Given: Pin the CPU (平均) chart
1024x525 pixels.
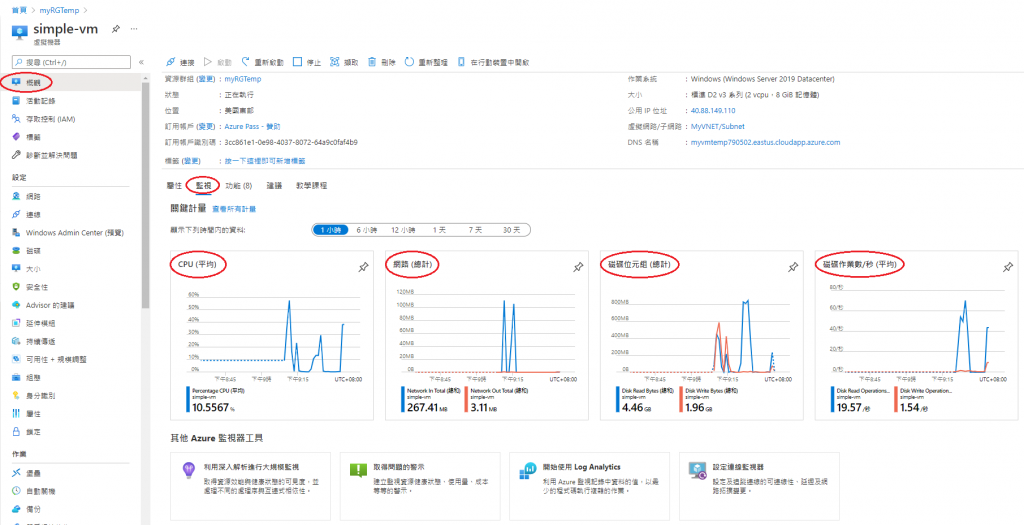Looking at the screenshot, I should pyautogui.click(x=364, y=267).
